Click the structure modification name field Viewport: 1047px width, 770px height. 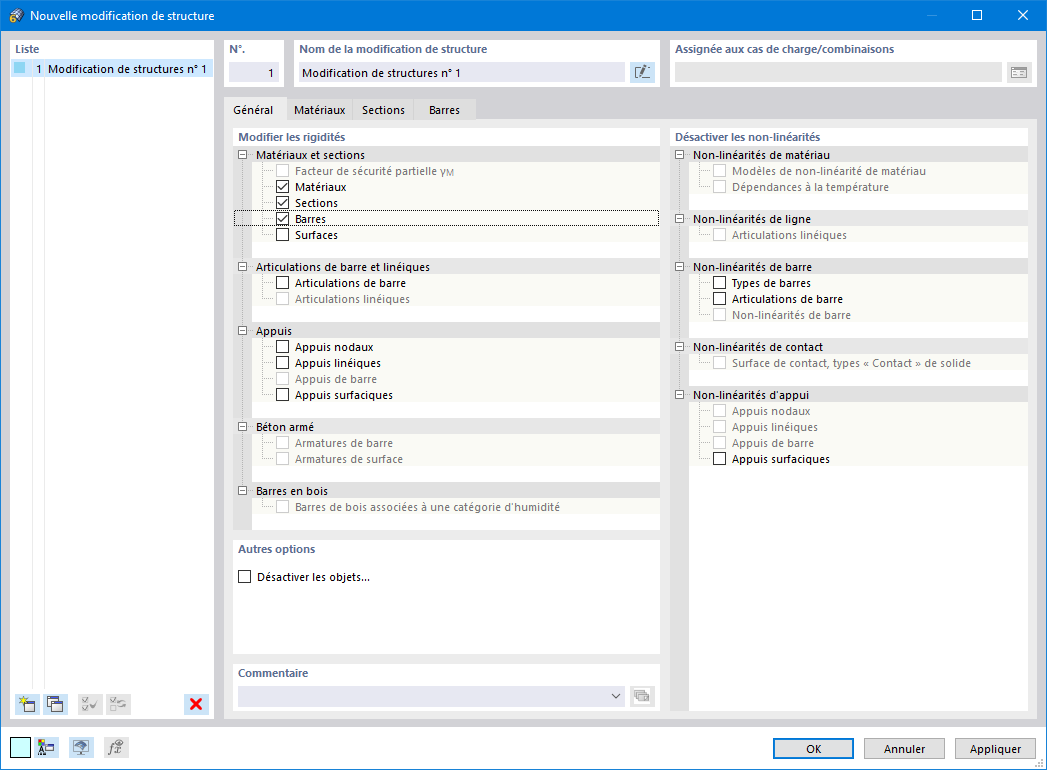tap(461, 73)
